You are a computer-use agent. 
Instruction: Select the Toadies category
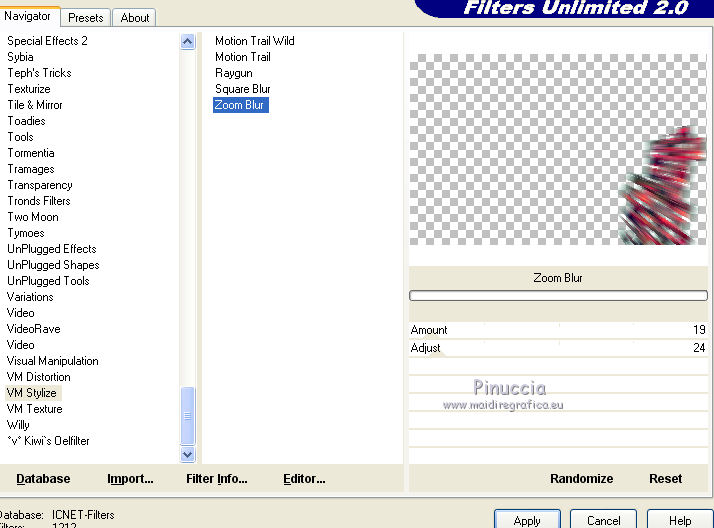pos(26,121)
